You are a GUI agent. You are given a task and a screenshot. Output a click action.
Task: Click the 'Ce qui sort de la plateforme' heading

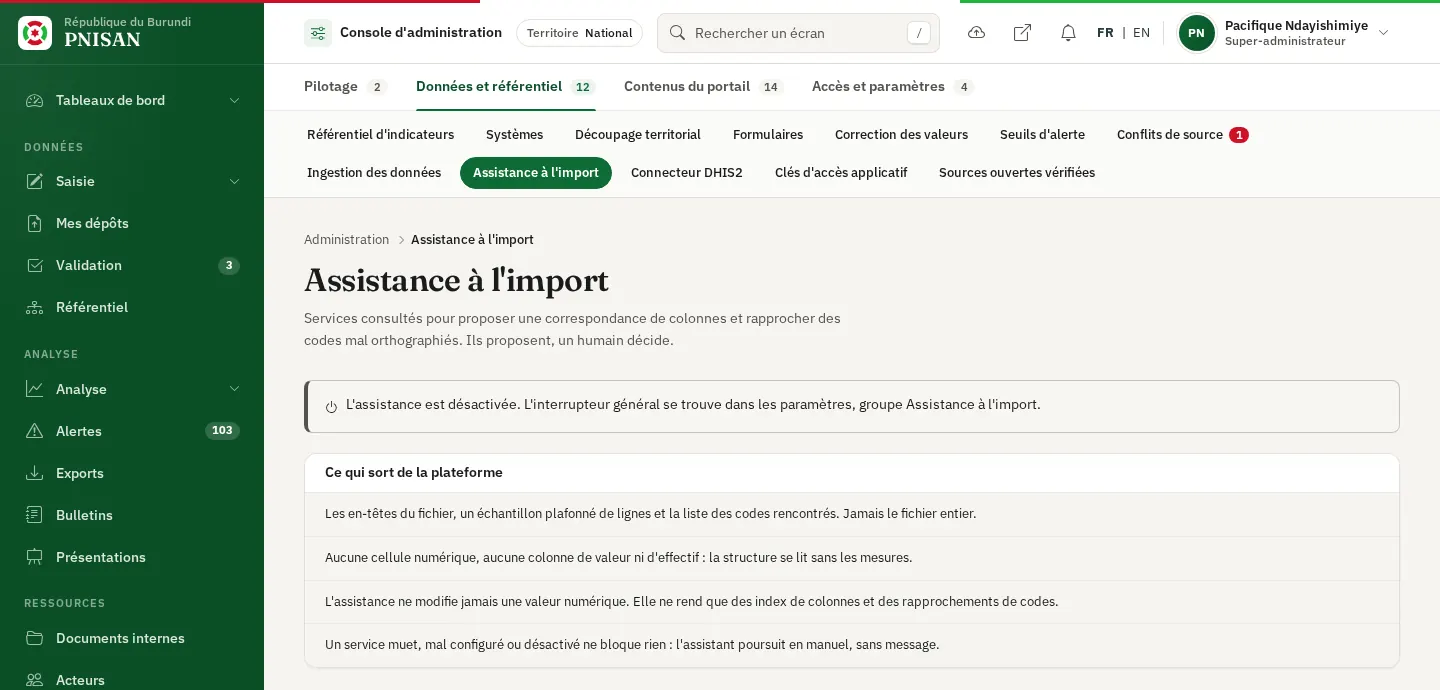coord(414,473)
